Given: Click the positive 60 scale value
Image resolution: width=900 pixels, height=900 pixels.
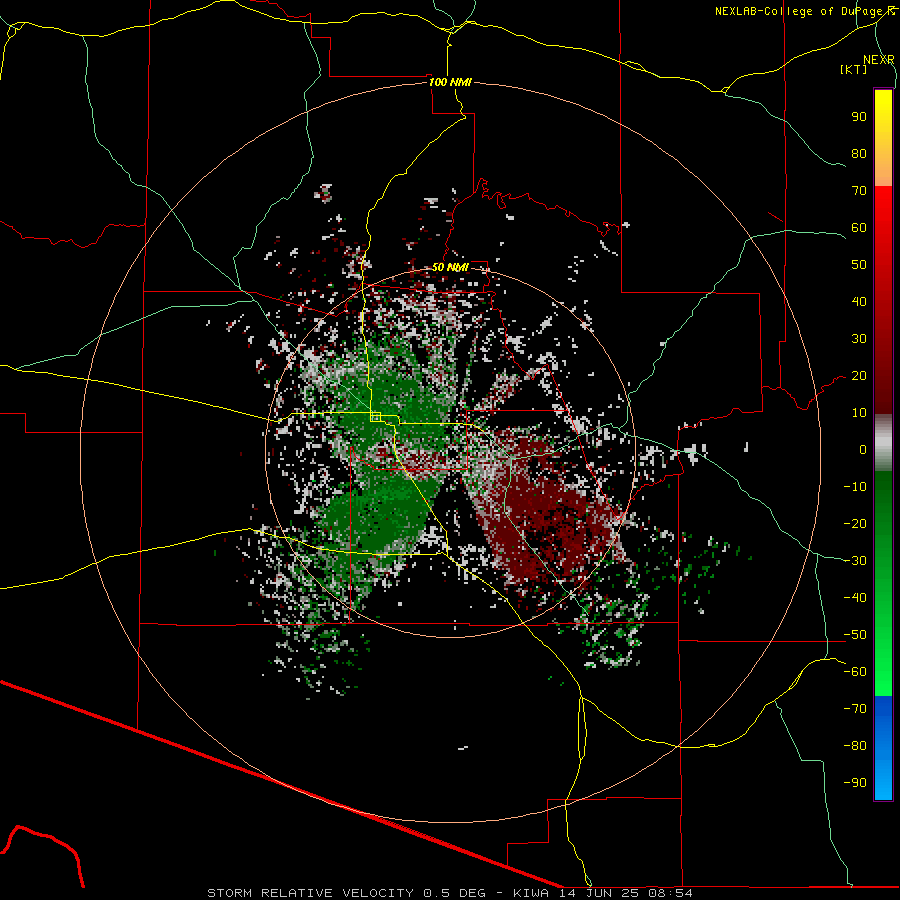Looking at the screenshot, I should (x=859, y=228).
